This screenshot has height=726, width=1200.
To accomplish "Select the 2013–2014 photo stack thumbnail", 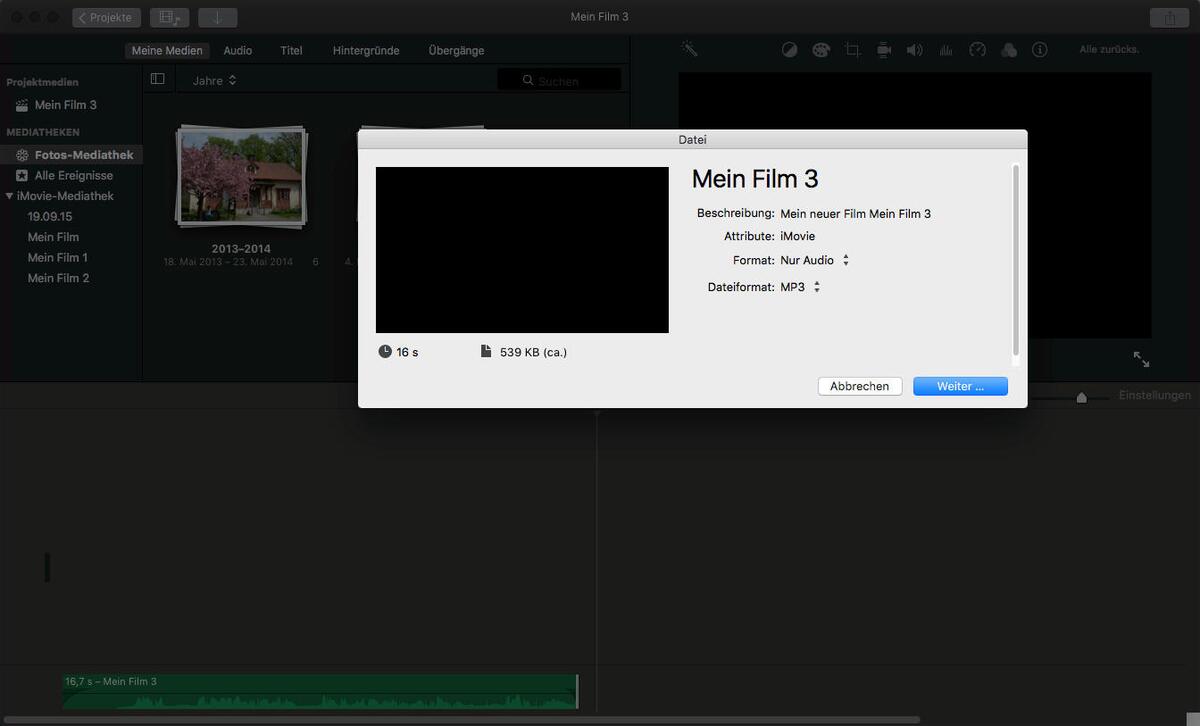I will click(x=240, y=176).
